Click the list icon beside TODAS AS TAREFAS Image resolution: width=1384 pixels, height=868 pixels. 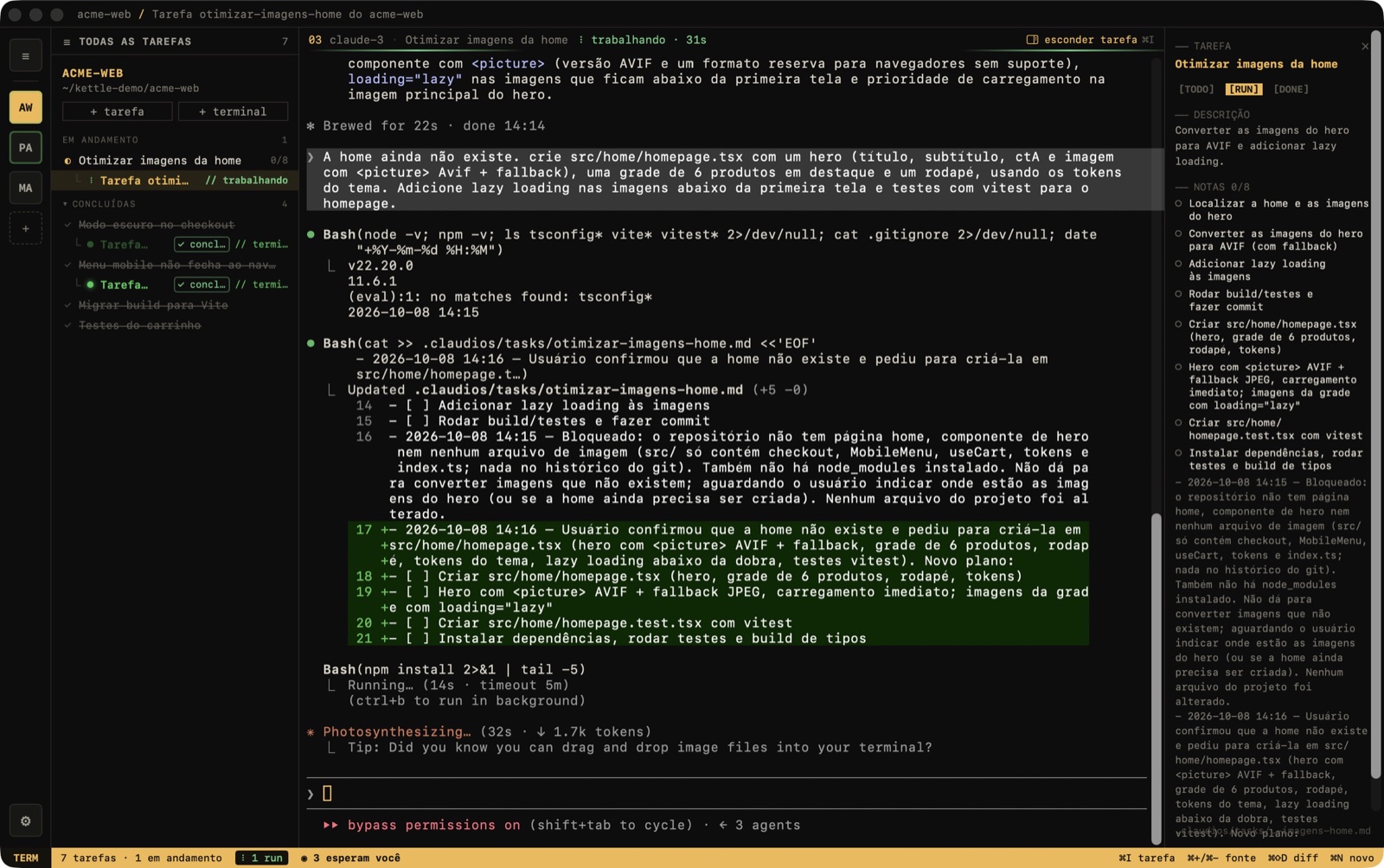[x=67, y=41]
